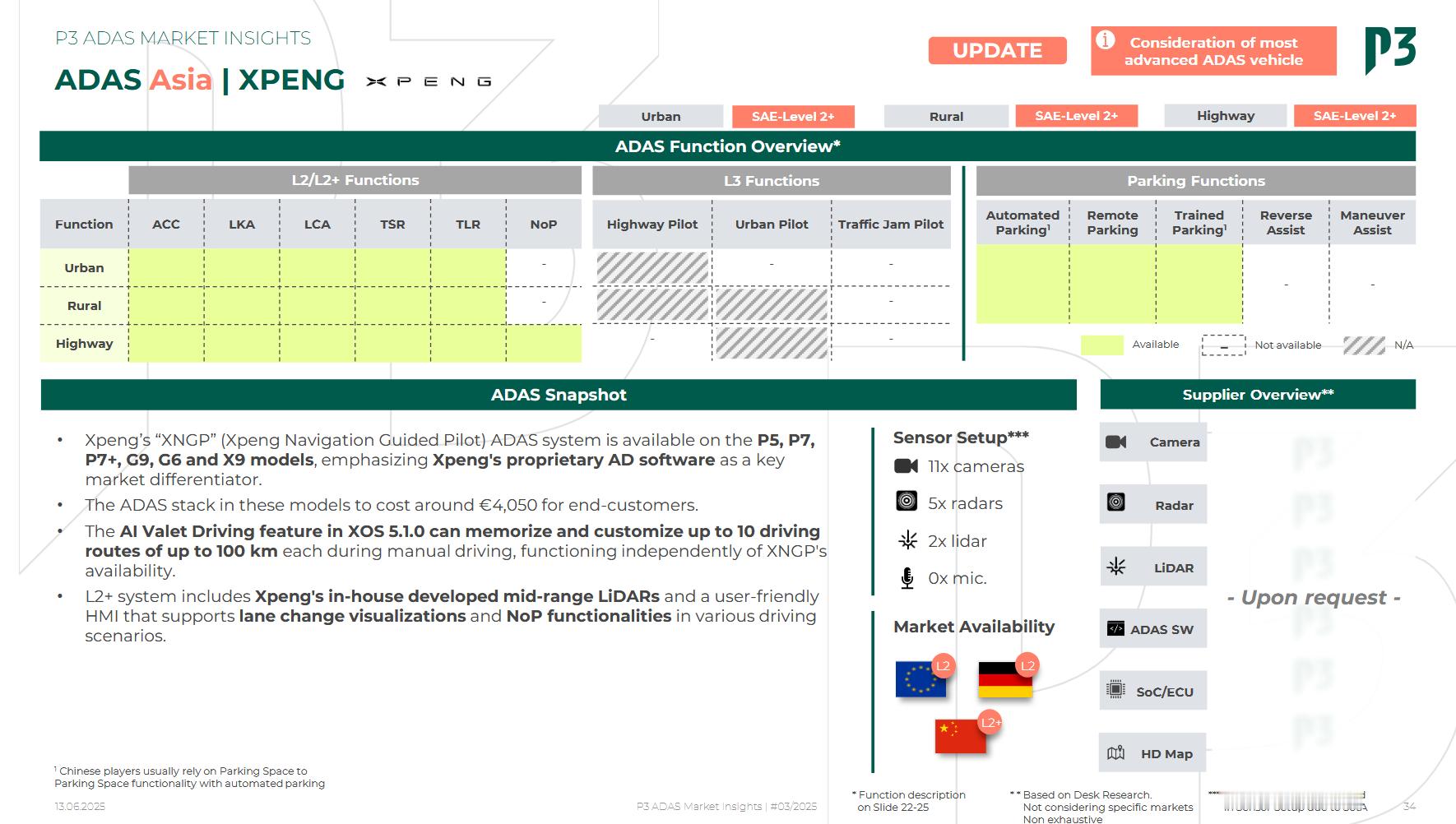The width and height of the screenshot is (1456, 824).
Task: Click the camera icon beside 11x cameras
Action: [906, 466]
